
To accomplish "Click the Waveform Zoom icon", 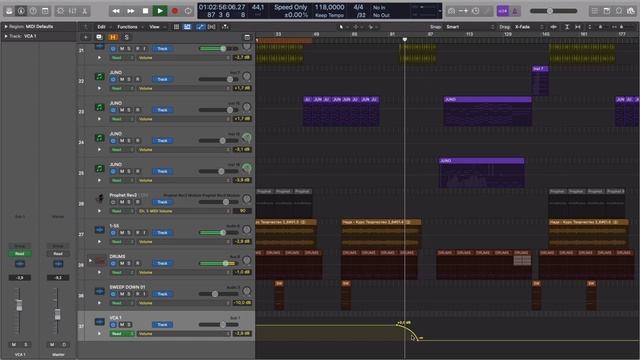I will tap(554, 27).
